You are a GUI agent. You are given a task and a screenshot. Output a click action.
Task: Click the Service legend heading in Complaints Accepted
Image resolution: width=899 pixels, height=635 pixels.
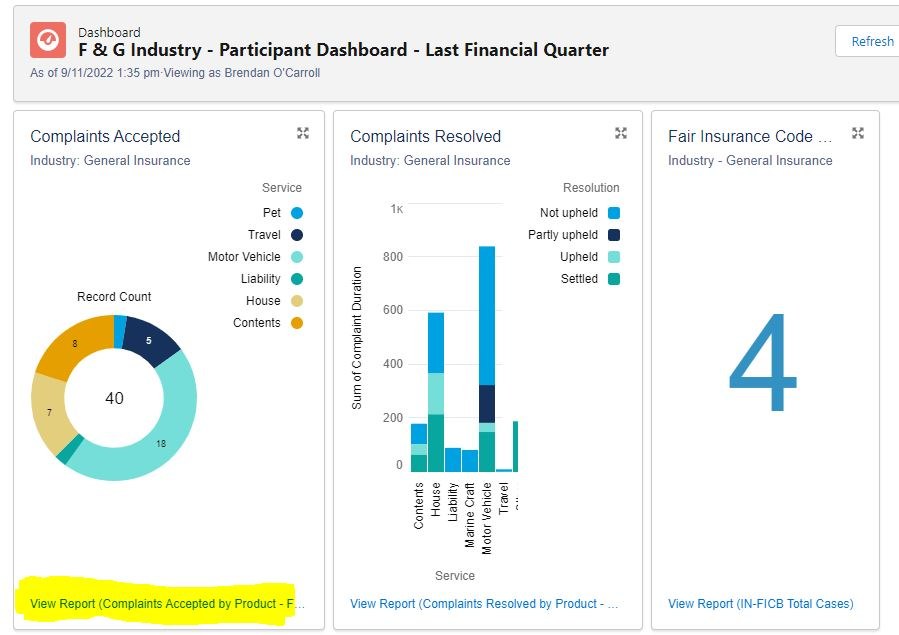coord(282,187)
